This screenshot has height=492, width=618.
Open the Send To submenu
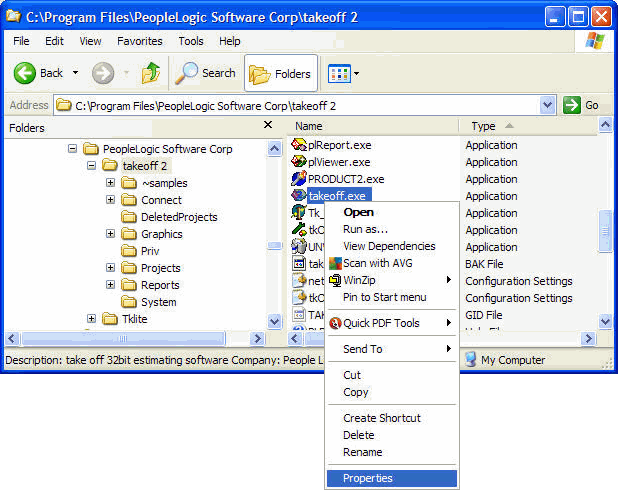pyautogui.click(x=392, y=349)
